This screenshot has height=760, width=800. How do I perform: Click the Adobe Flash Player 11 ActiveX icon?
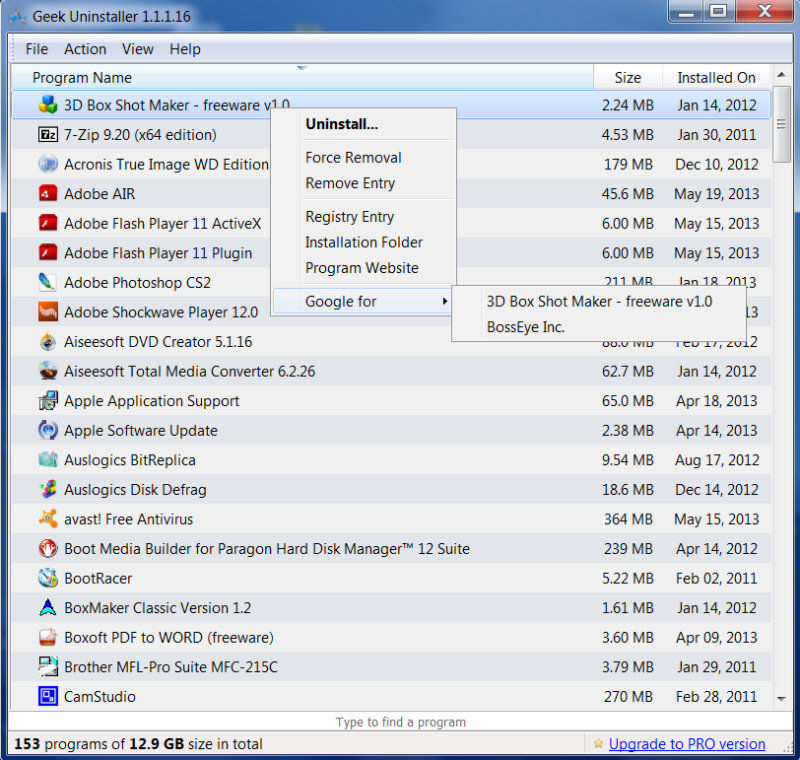click(x=48, y=223)
